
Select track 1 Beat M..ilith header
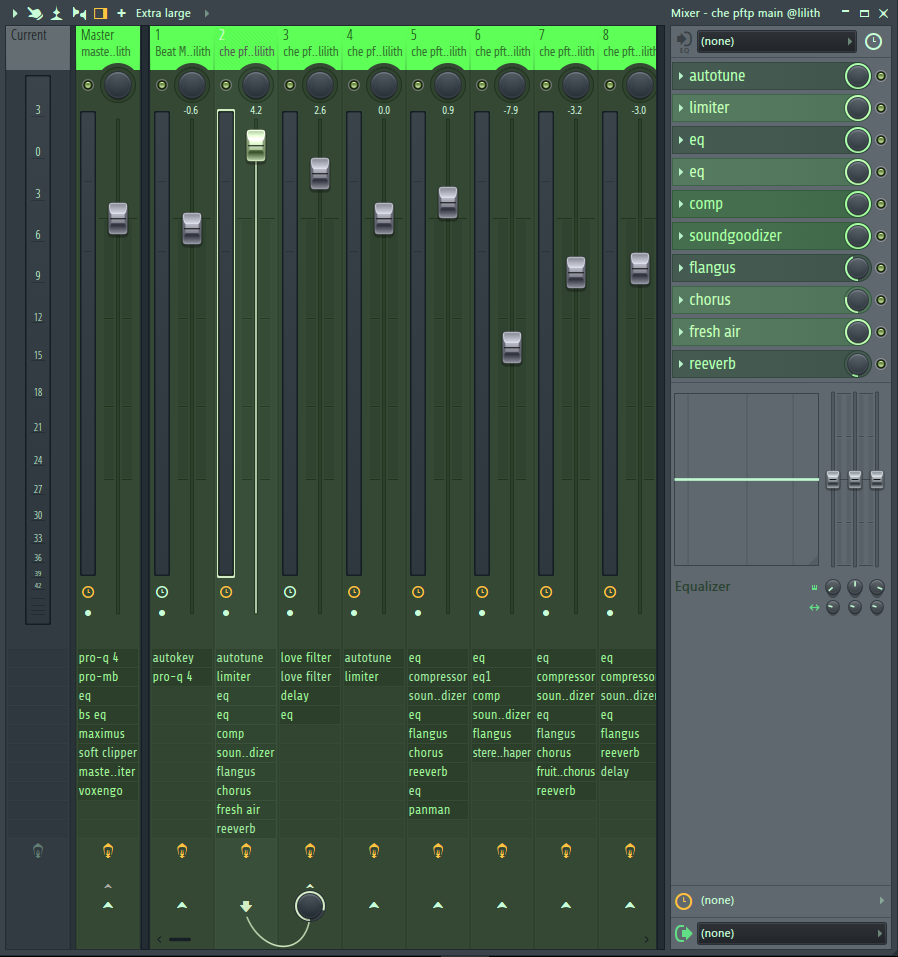click(182, 47)
